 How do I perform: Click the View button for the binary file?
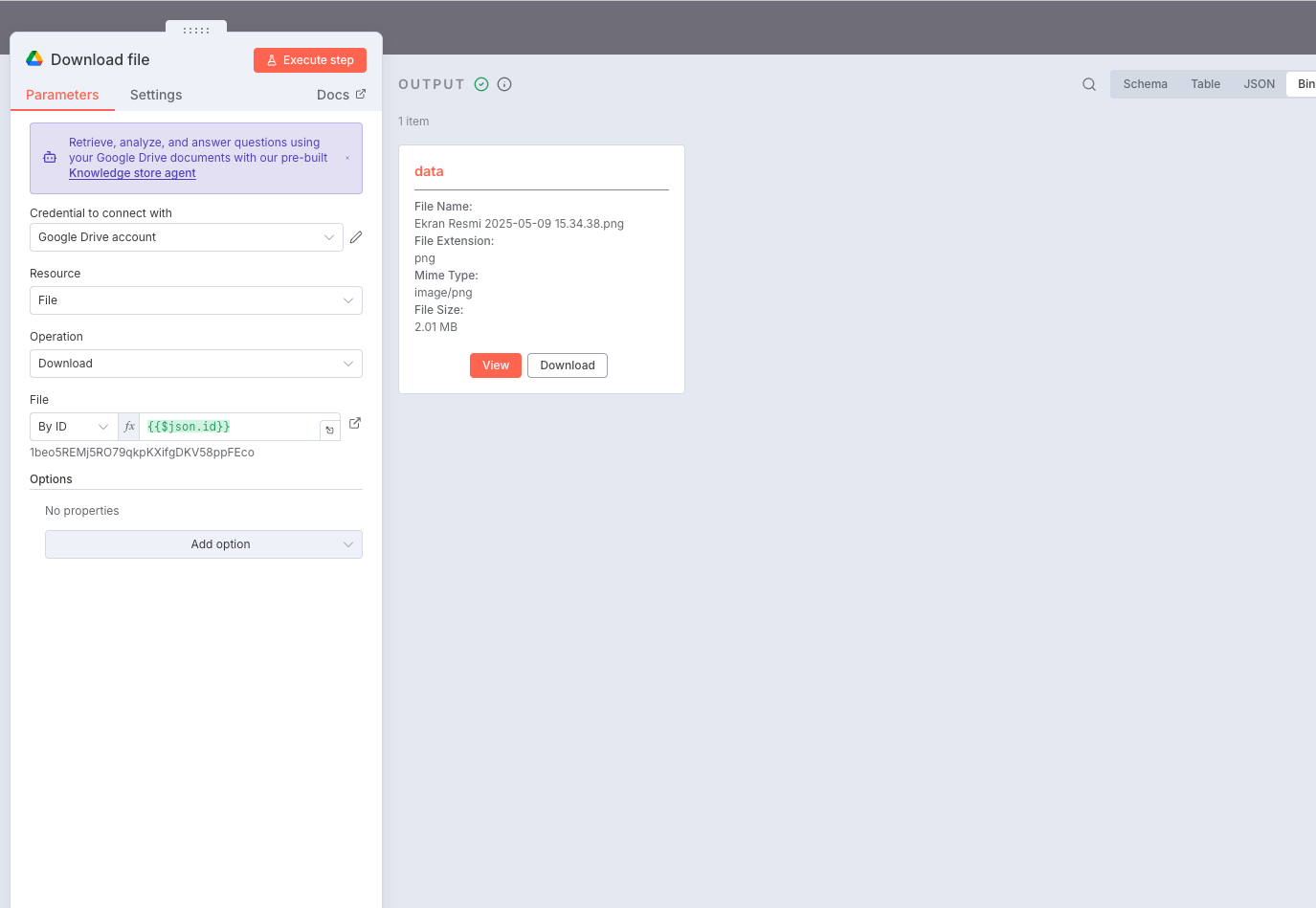tap(496, 365)
